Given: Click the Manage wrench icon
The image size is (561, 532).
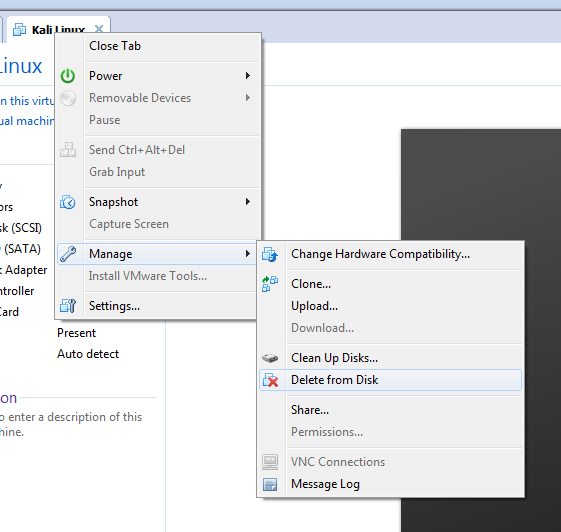Looking at the screenshot, I should click(68, 254).
